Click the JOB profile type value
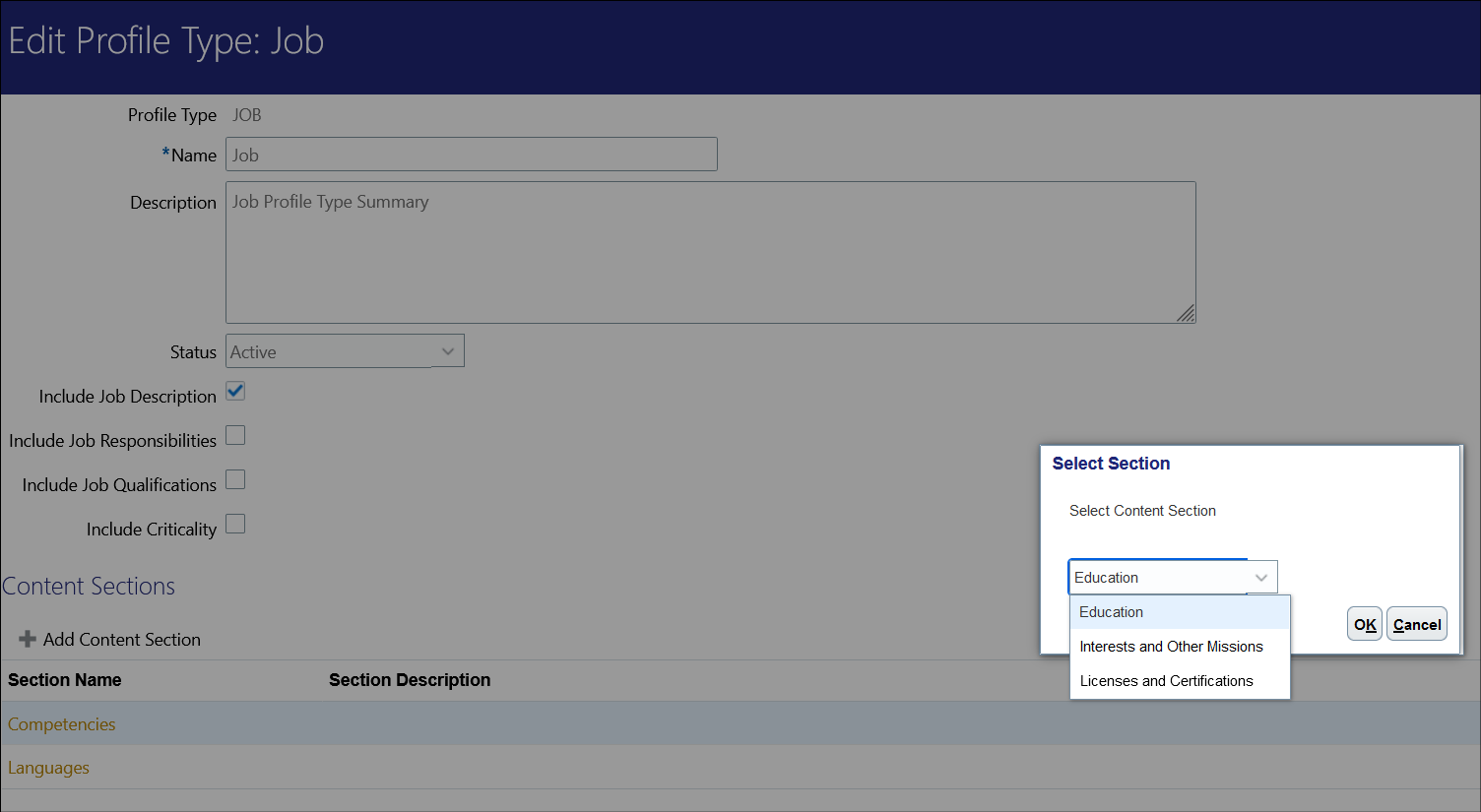 (x=246, y=115)
